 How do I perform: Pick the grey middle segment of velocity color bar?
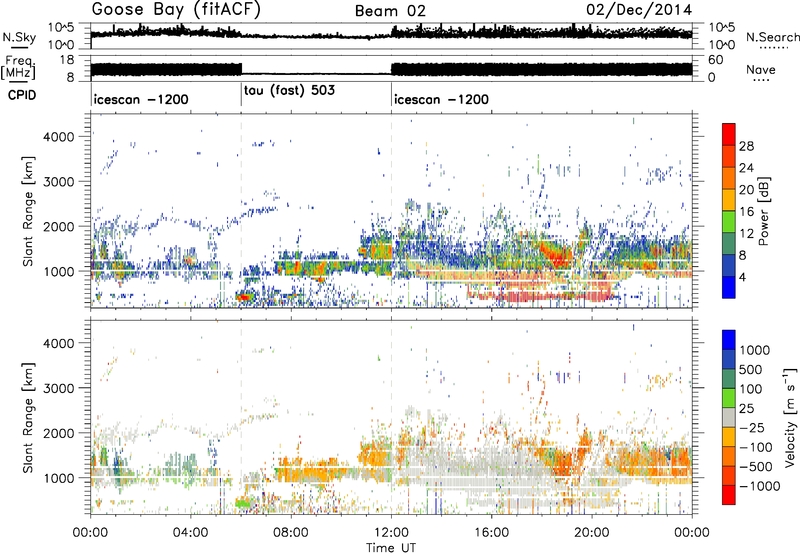729,417
